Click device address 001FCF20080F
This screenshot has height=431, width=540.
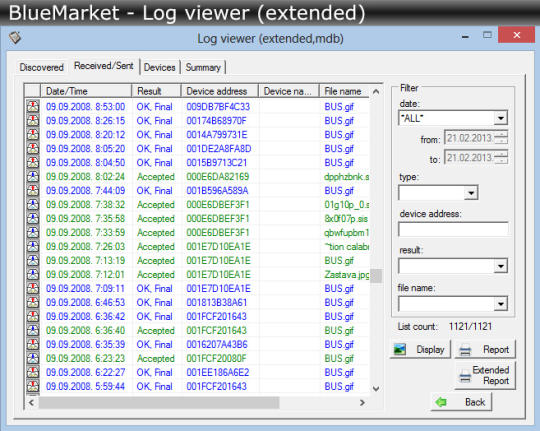[216, 358]
